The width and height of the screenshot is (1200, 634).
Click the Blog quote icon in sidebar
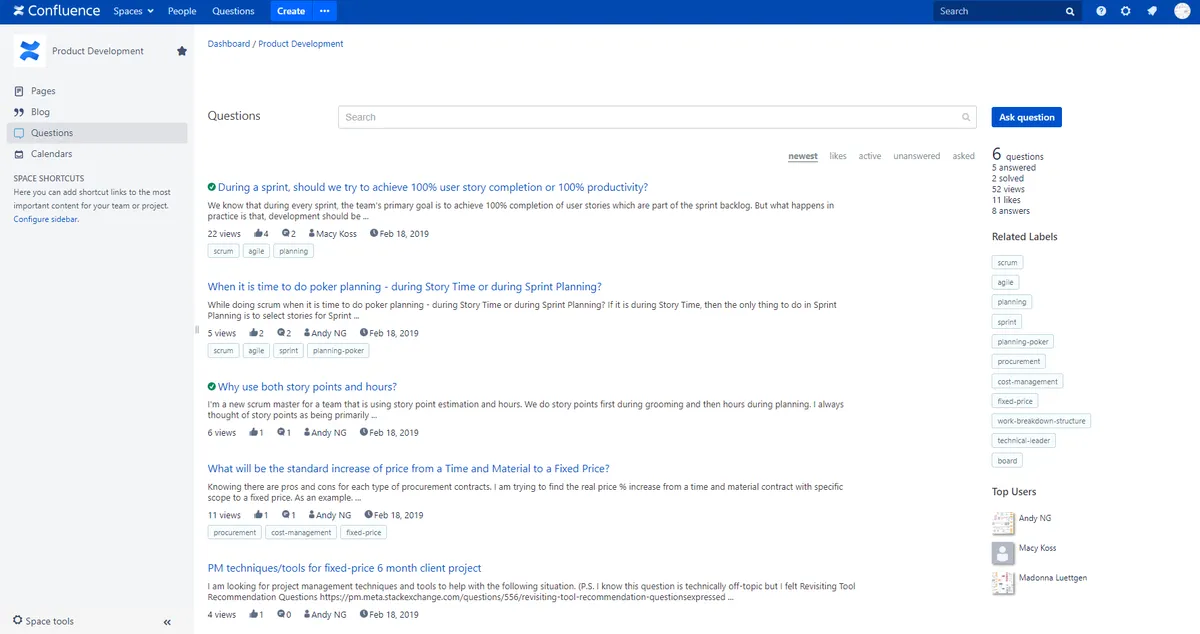19,112
